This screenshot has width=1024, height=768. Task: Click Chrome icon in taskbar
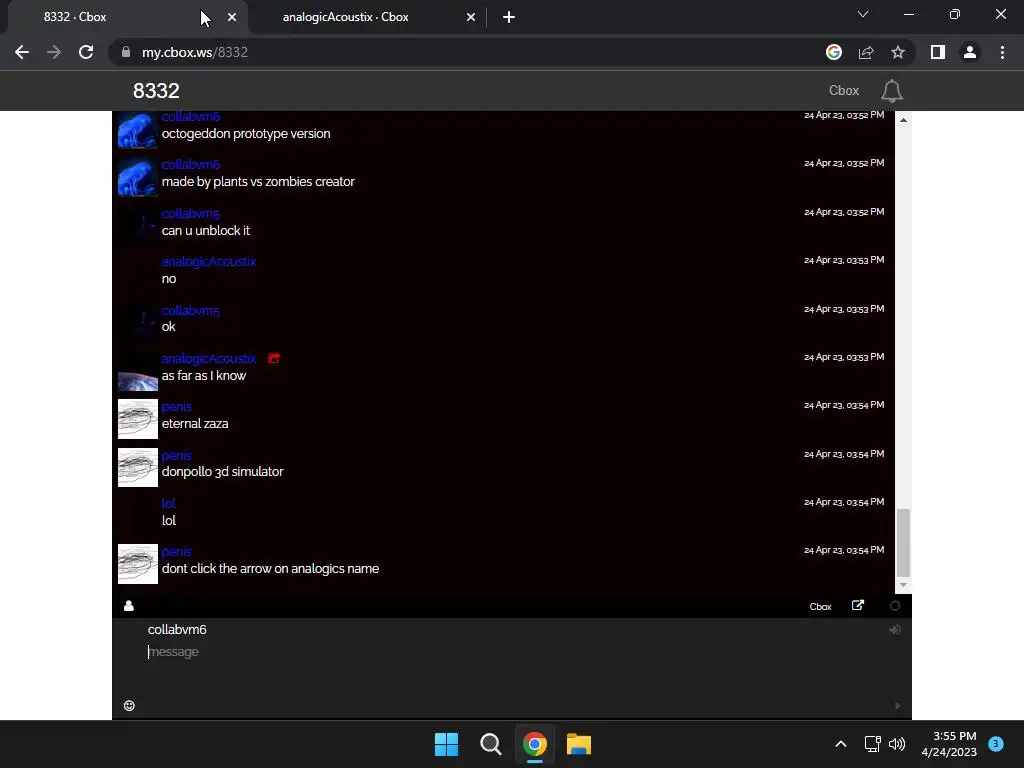(534, 744)
